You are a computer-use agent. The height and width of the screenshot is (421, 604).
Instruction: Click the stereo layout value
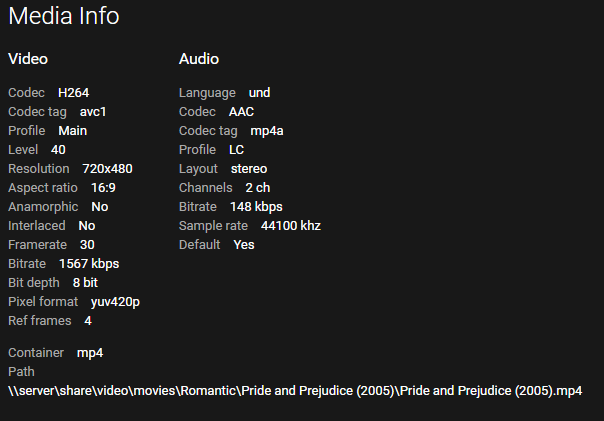[249, 169]
